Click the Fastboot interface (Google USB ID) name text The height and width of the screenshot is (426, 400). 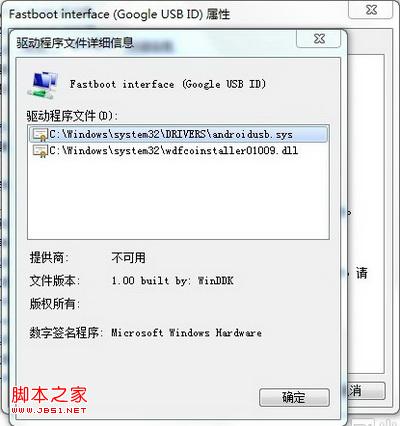[168, 84]
